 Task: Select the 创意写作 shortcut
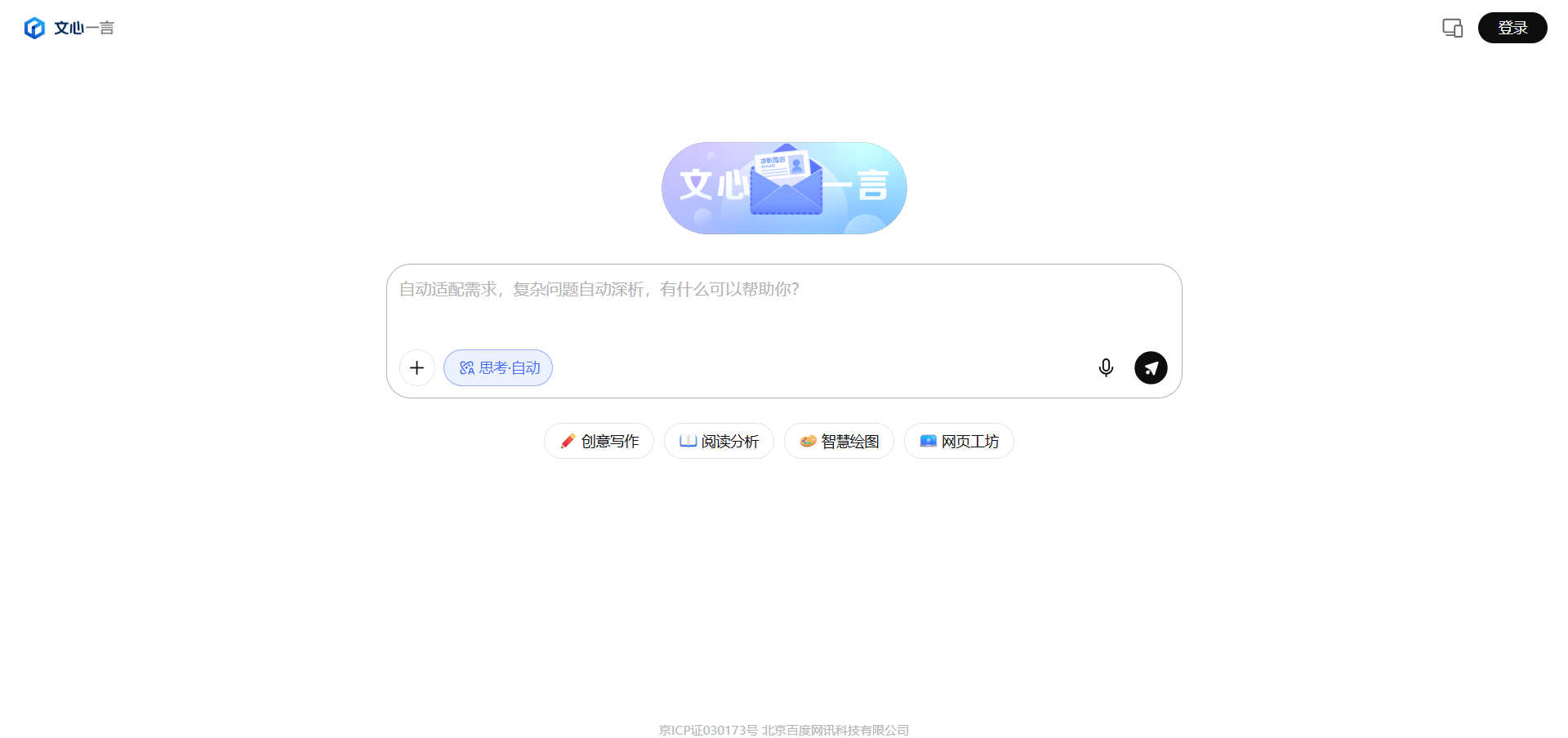pyautogui.click(x=599, y=442)
